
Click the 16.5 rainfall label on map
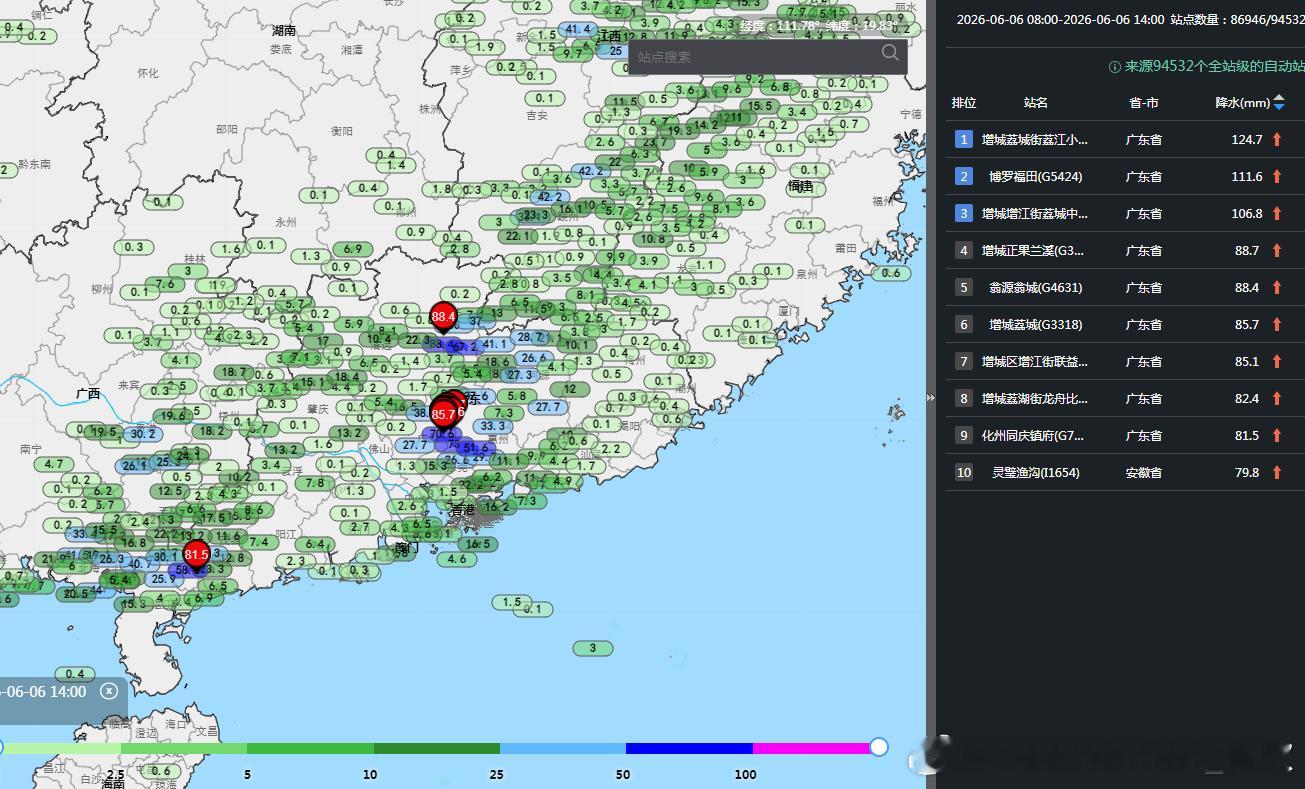tap(478, 544)
